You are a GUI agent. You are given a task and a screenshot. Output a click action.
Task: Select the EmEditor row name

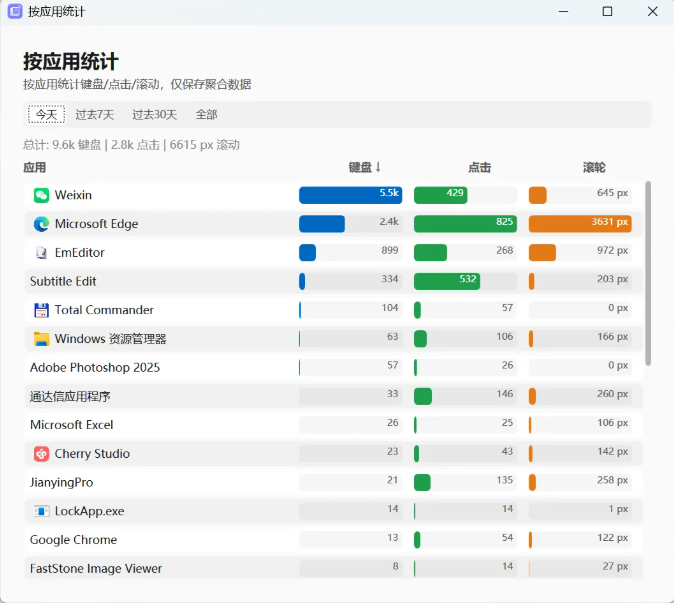(x=80, y=253)
